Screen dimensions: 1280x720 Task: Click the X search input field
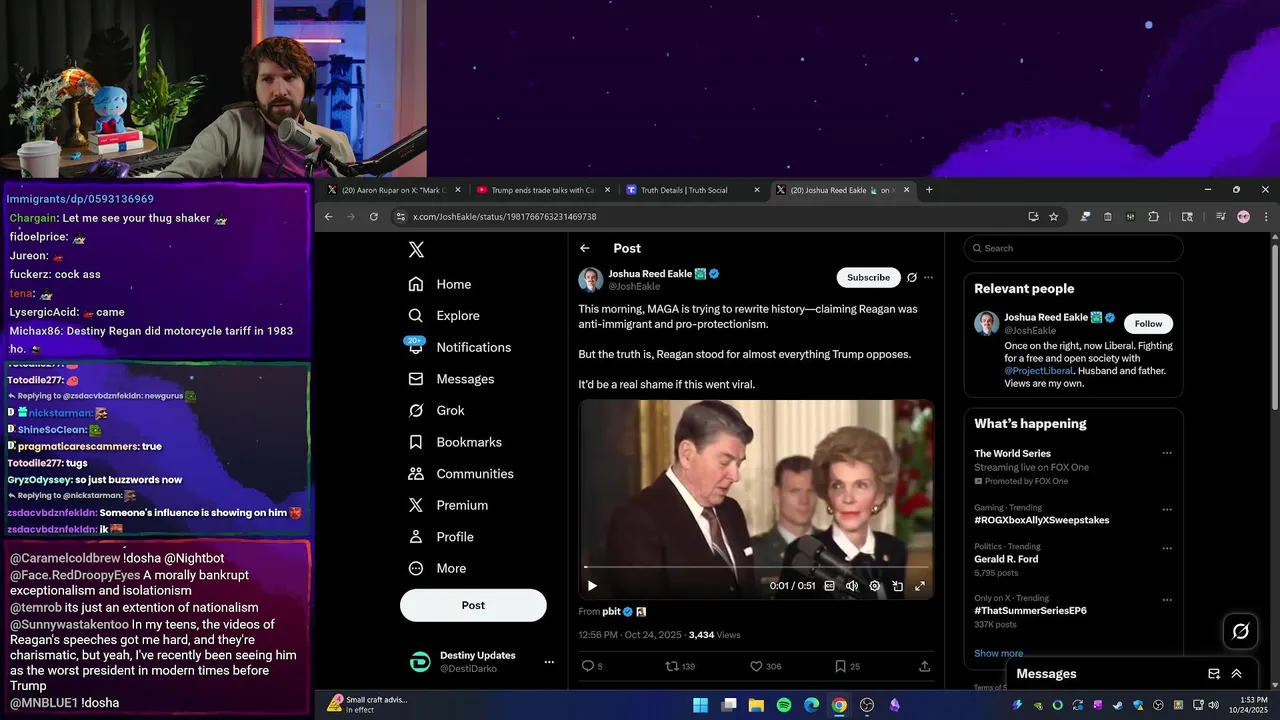(x=1074, y=248)
